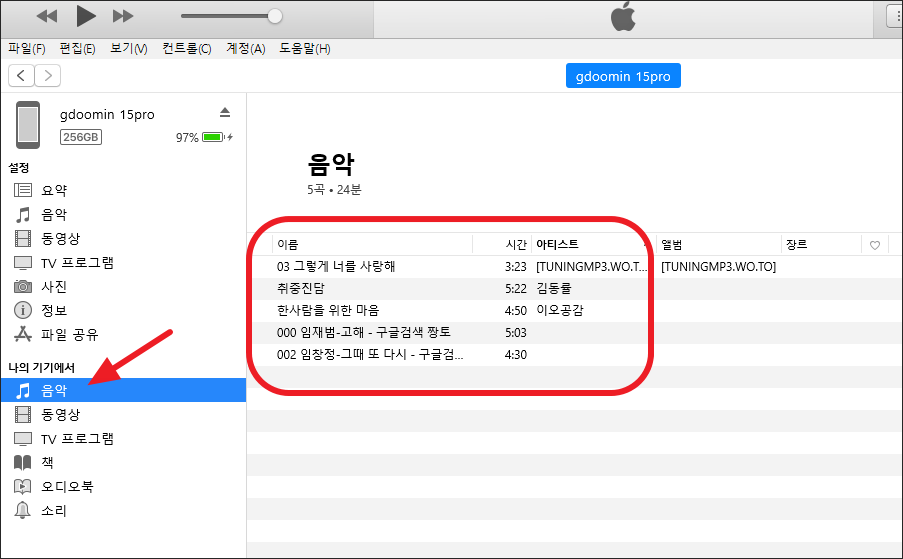Click the 5곡 • 24분 summary text
The width and height of the screenshot is (903, 559).
click(x=334, y=189)
